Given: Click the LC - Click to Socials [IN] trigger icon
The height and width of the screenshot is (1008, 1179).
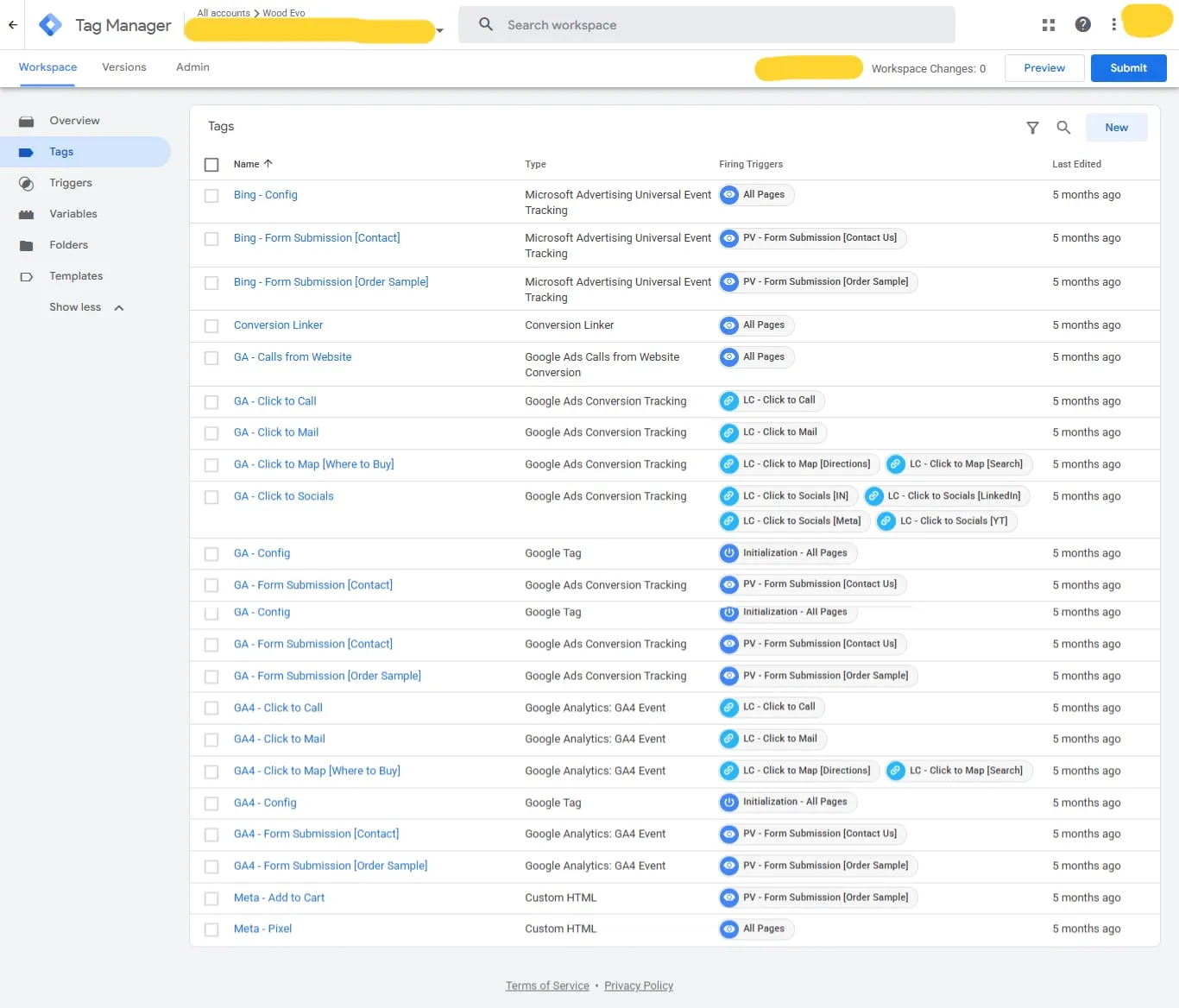Looking at the screenshot, I should tap(729, 496).
